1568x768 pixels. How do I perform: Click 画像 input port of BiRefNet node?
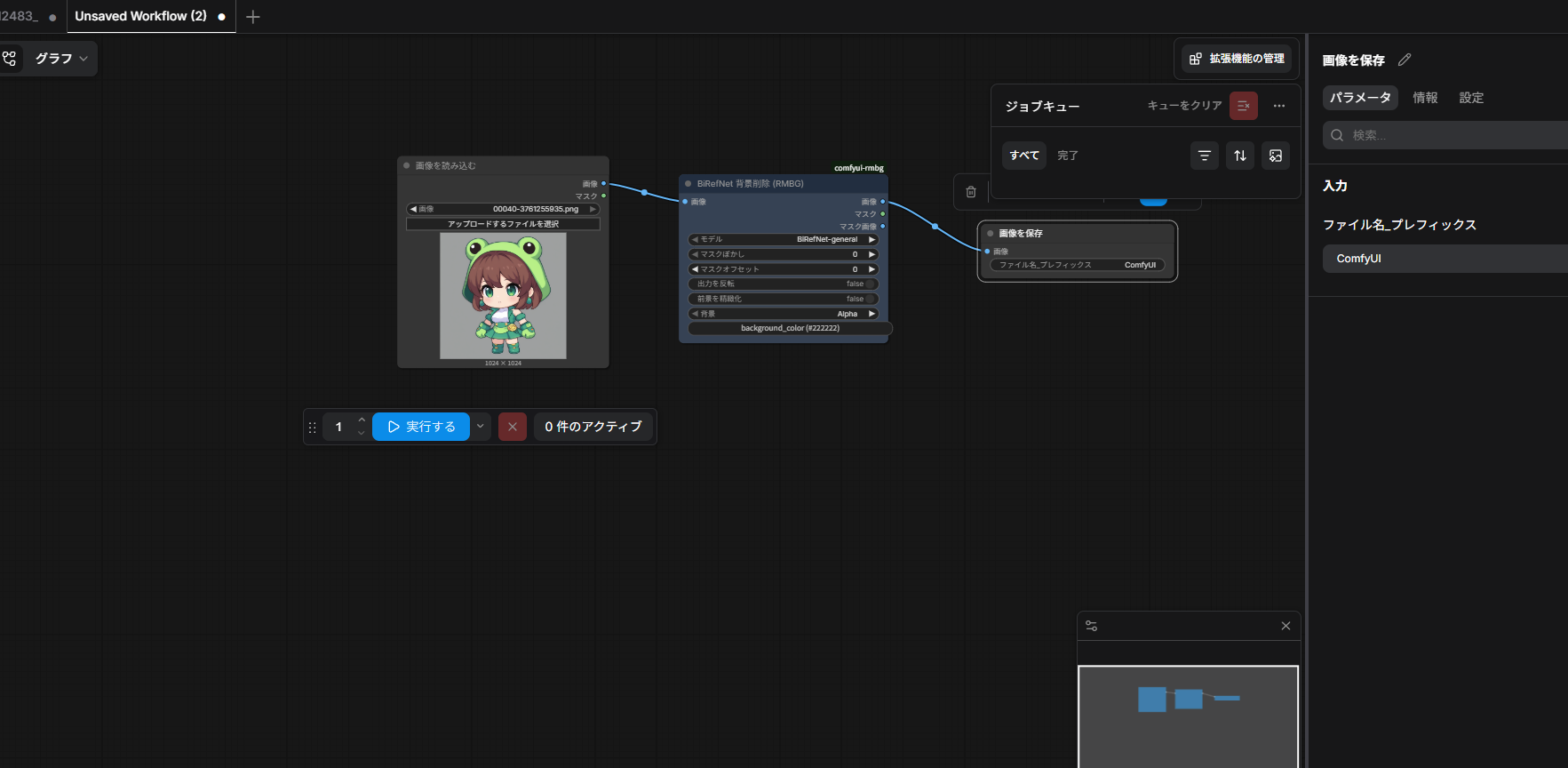(x=685, y=202)
